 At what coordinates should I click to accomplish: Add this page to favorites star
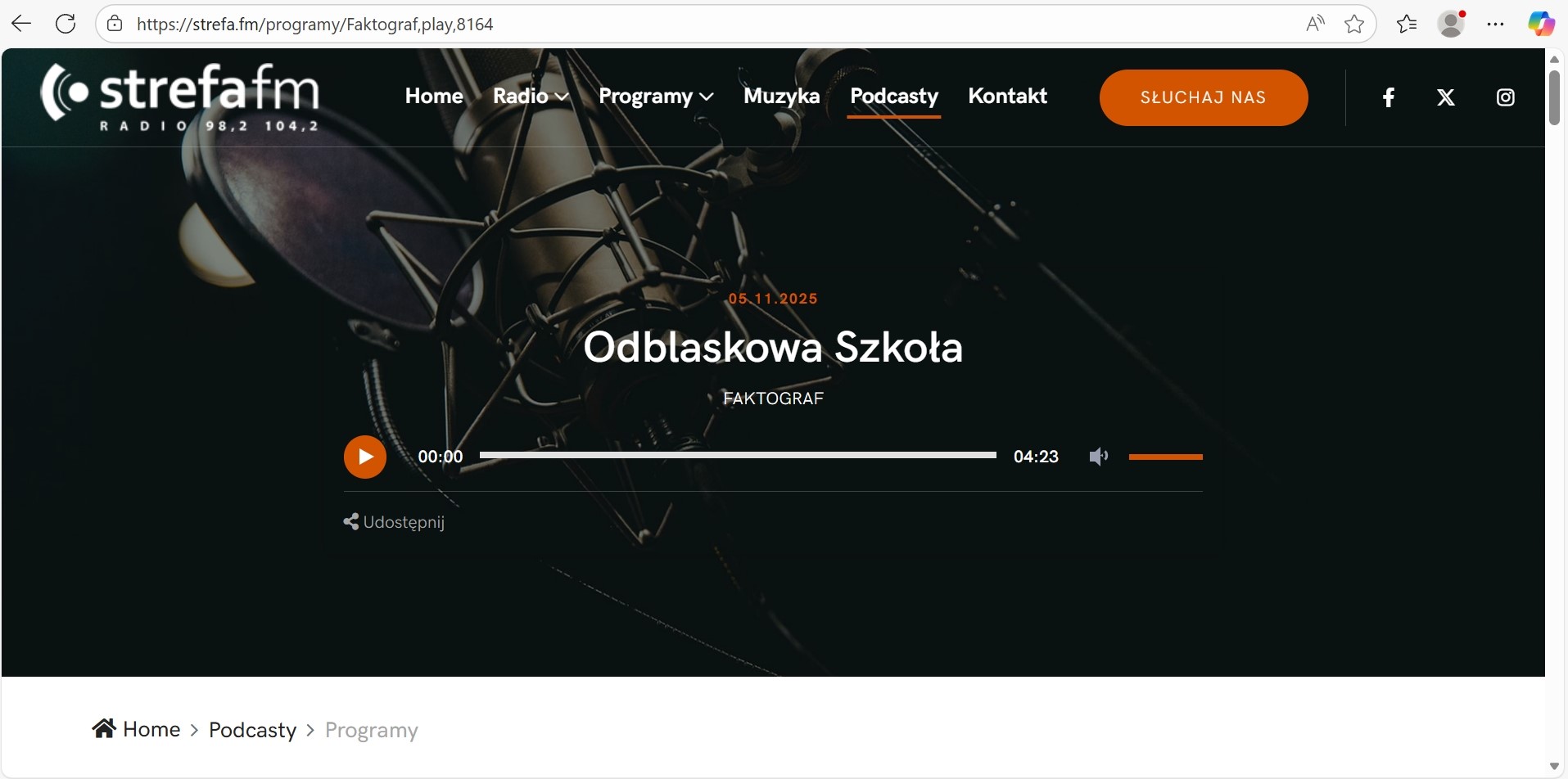point(1354,24)
